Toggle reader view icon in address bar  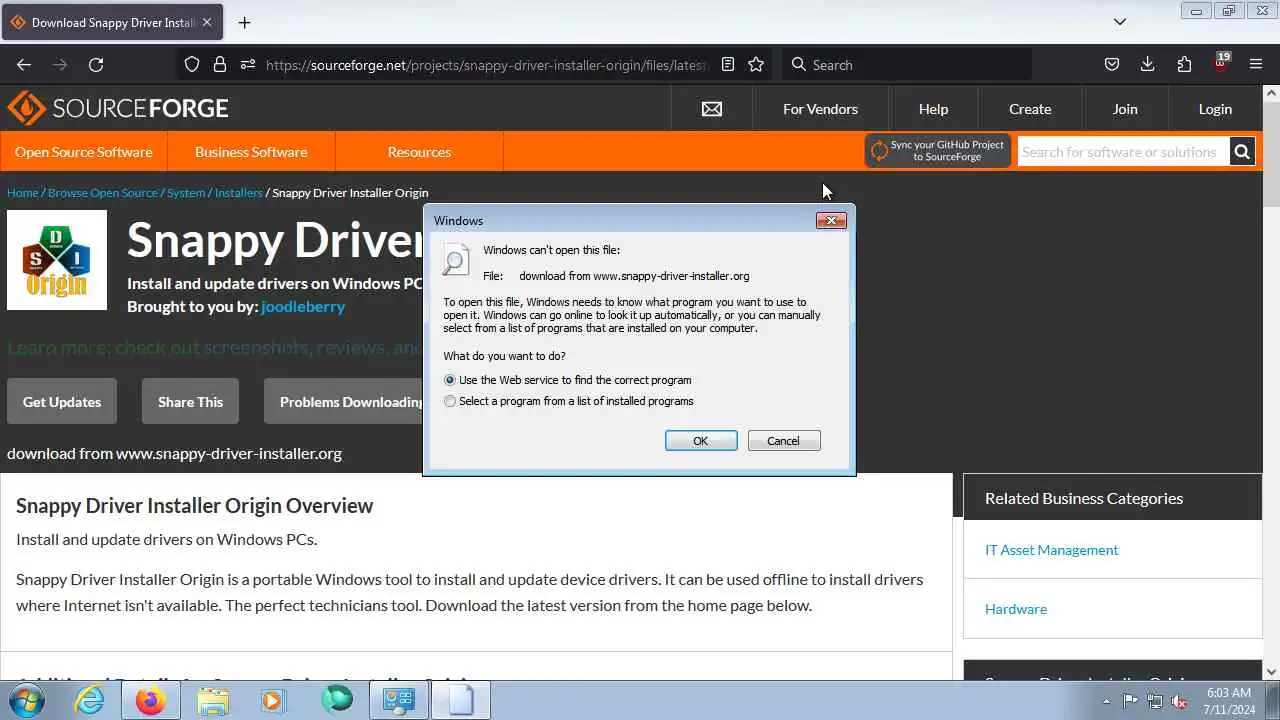[728, 65]
